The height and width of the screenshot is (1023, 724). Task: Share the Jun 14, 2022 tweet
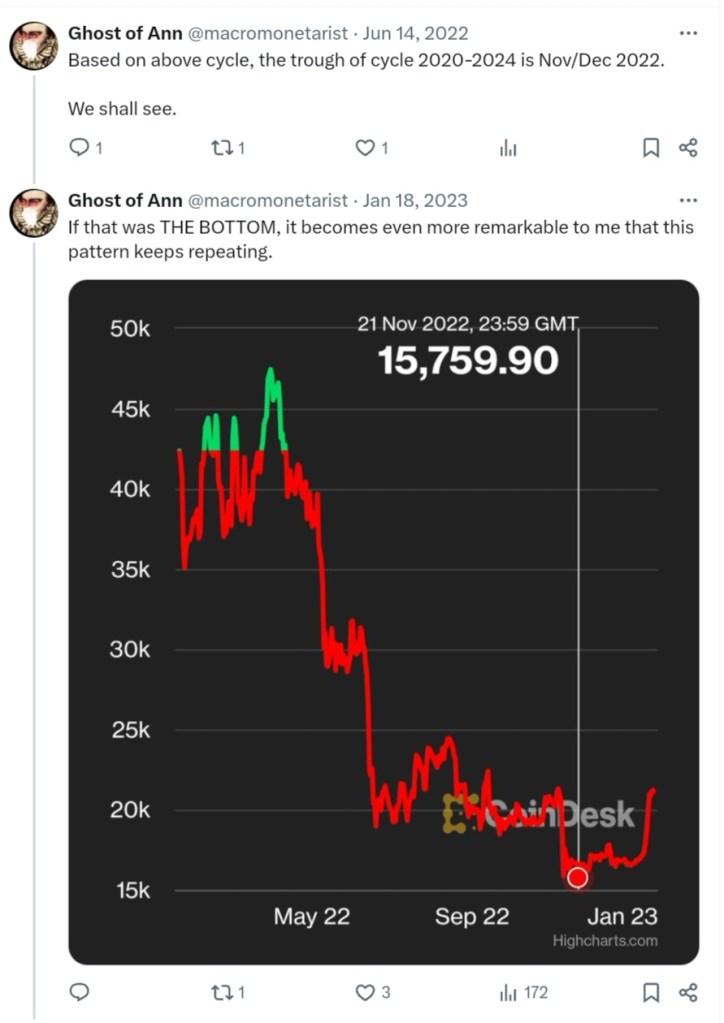point(688,148)
